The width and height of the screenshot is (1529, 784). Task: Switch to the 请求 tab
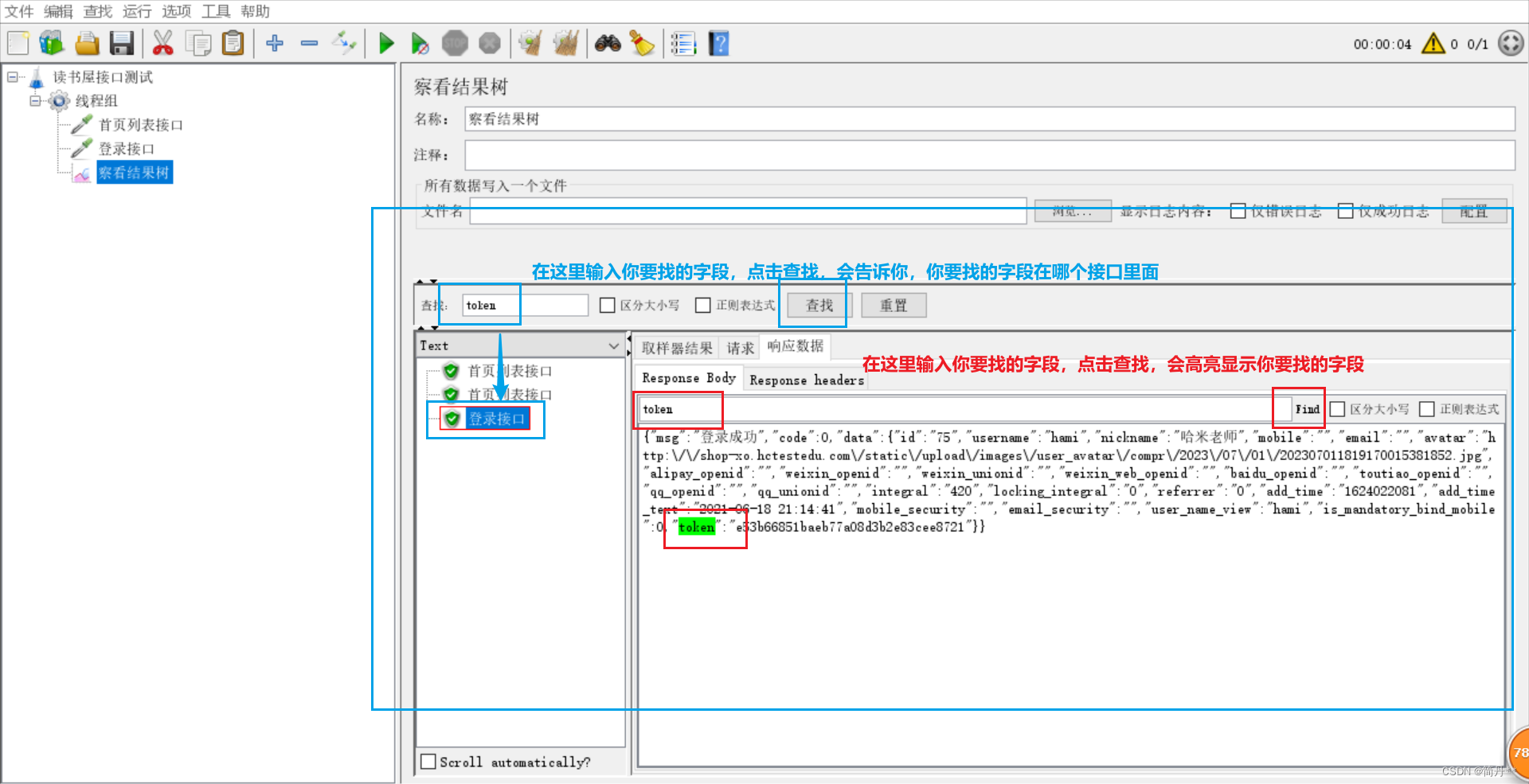coord(740,348)
